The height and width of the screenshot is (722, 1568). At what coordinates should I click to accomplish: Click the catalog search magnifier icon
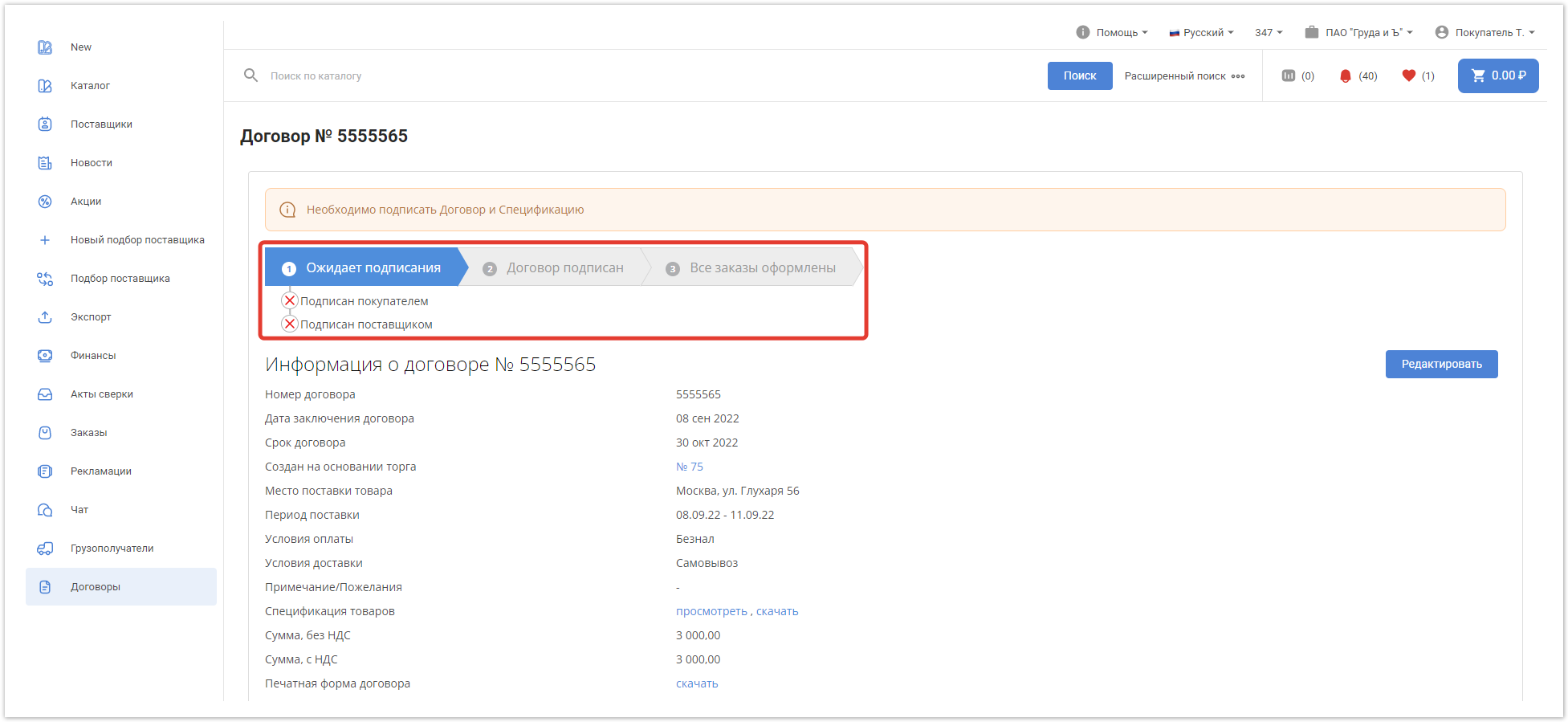(251, 75)
